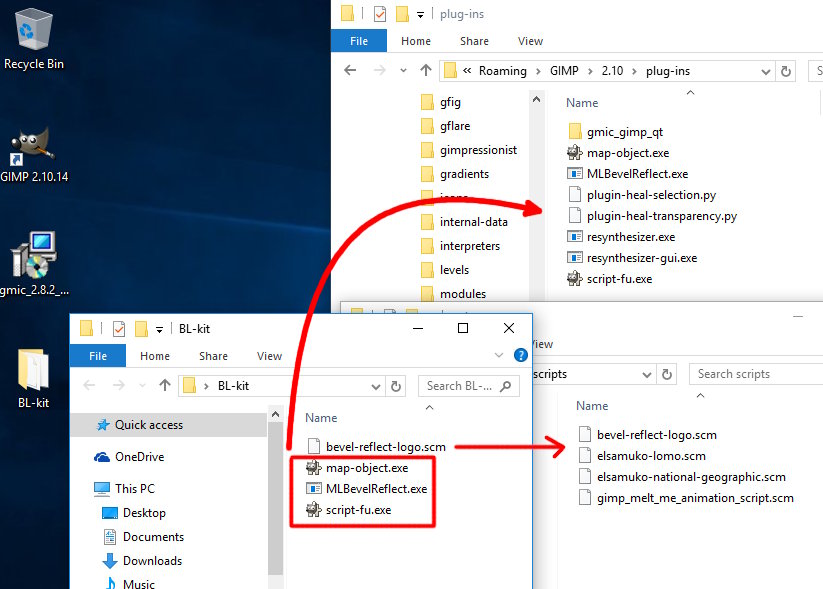Expand address bar history in scripts window
This screenshot has width=823, height=589.
647,375
